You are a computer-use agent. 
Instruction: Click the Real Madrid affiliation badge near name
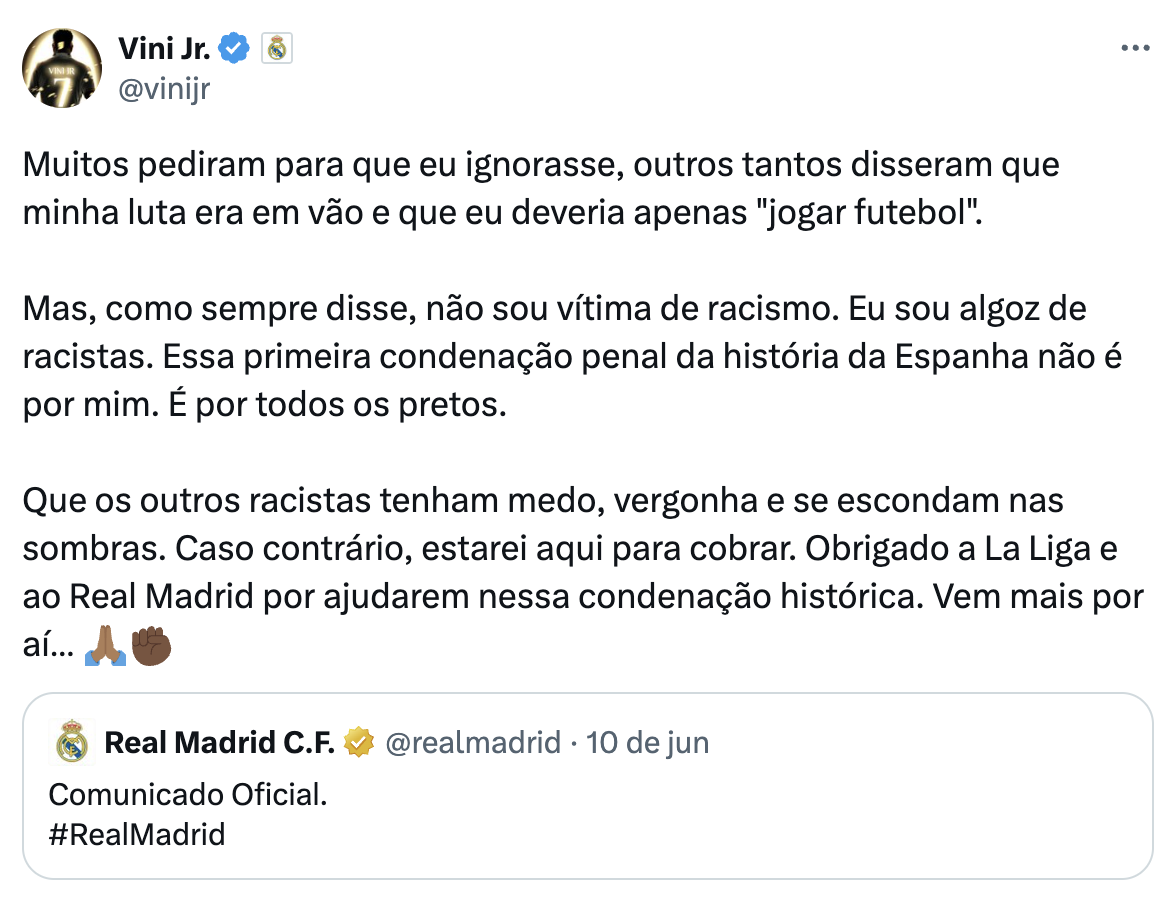[277, 49]
